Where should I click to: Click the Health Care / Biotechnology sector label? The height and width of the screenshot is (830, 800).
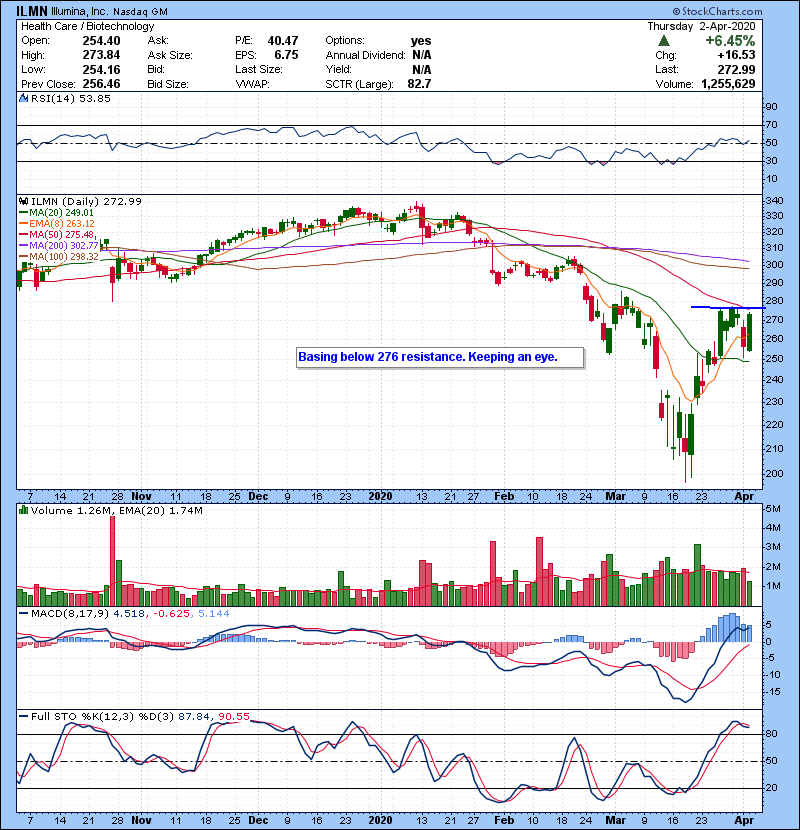coord(87,26)
